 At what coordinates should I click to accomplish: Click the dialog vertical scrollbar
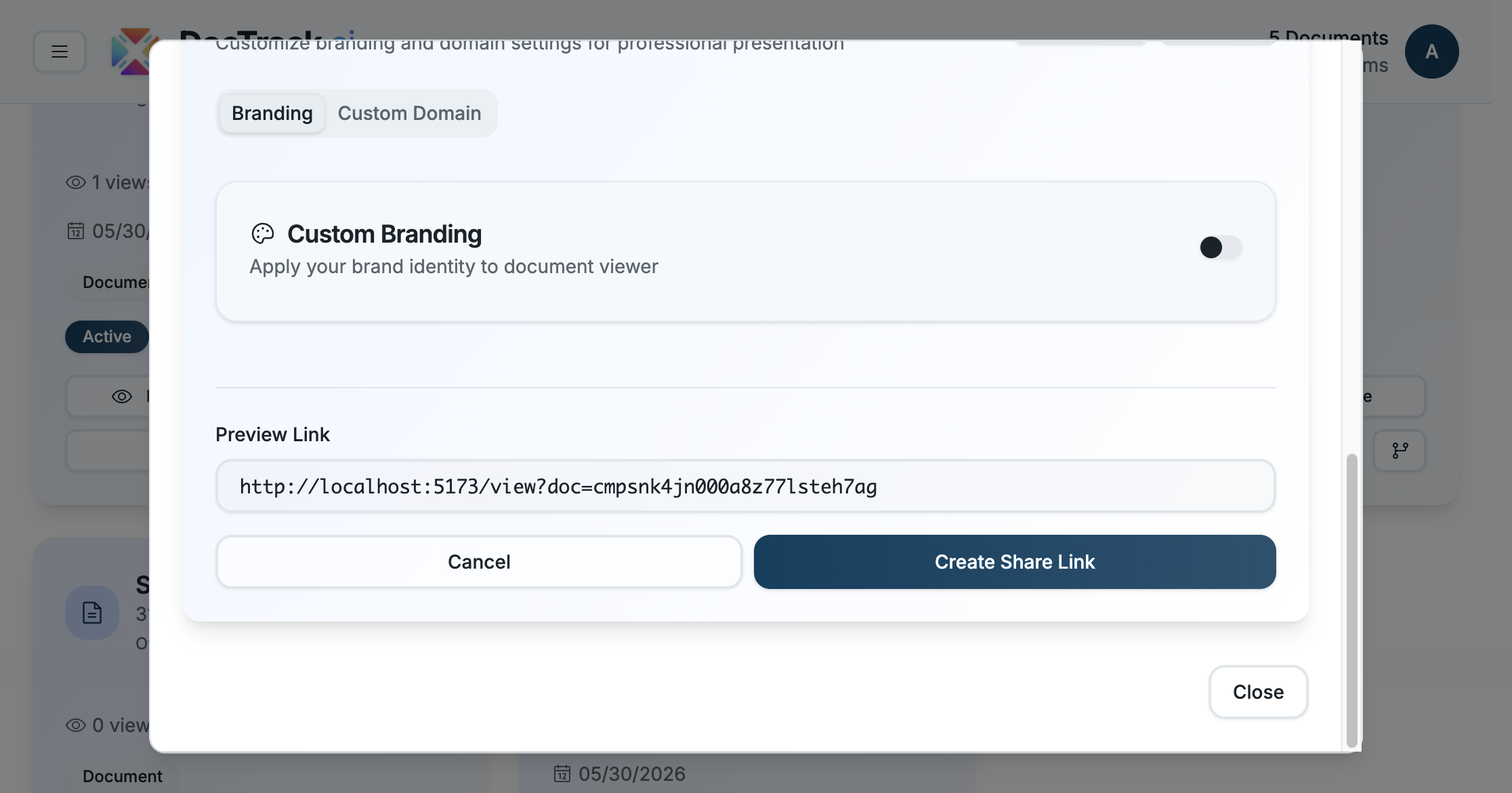pyautogui.click(x=1351, y=601)
